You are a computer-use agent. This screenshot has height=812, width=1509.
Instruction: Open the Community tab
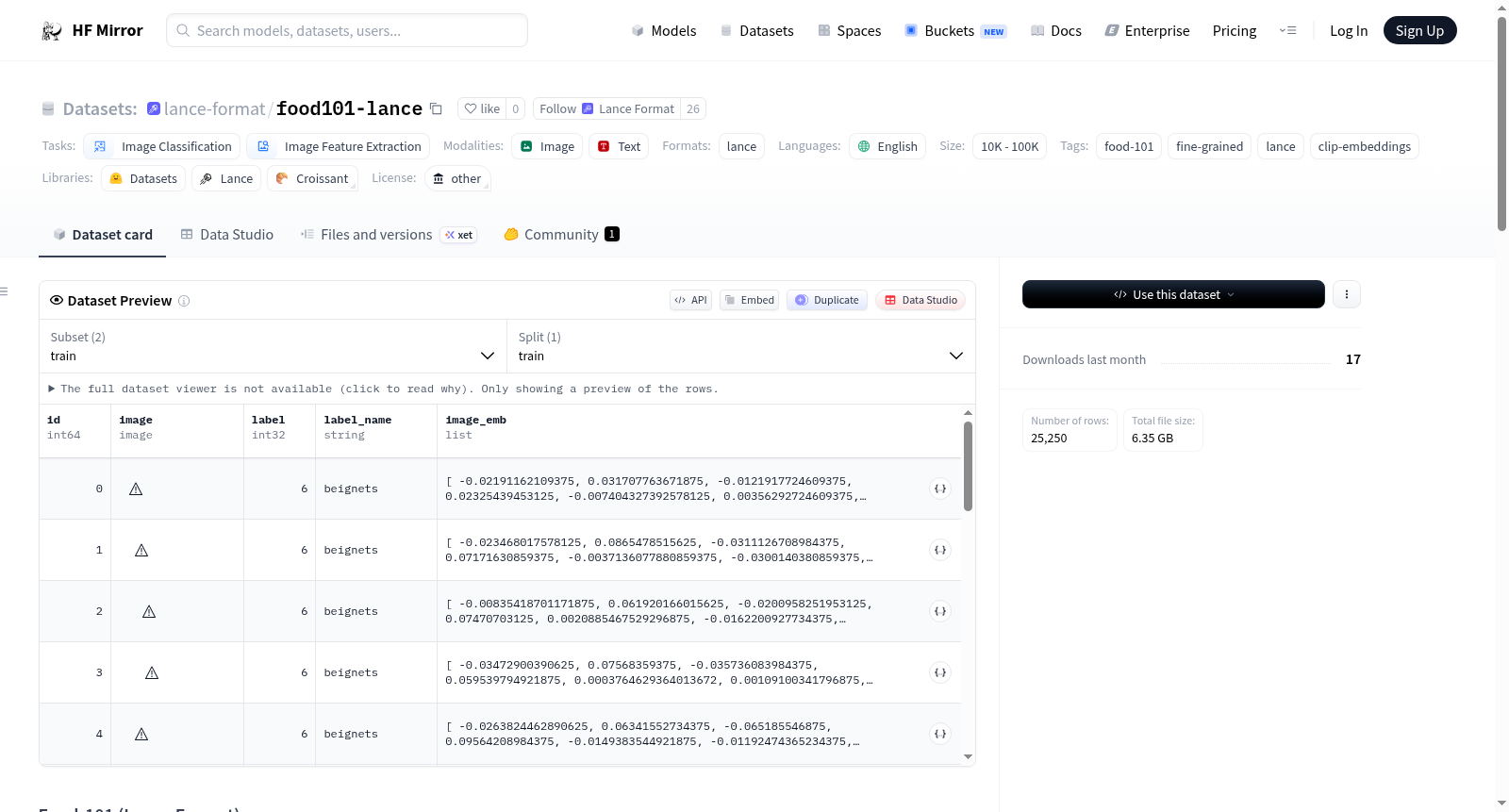pyautogui.click(x=562, y=234)
